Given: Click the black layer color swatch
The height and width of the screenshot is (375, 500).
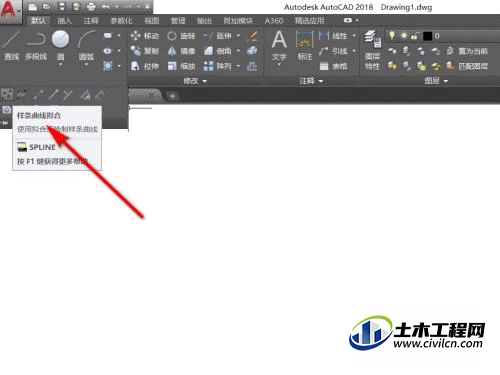Looking at the screenshot, I should pos(427,36).
